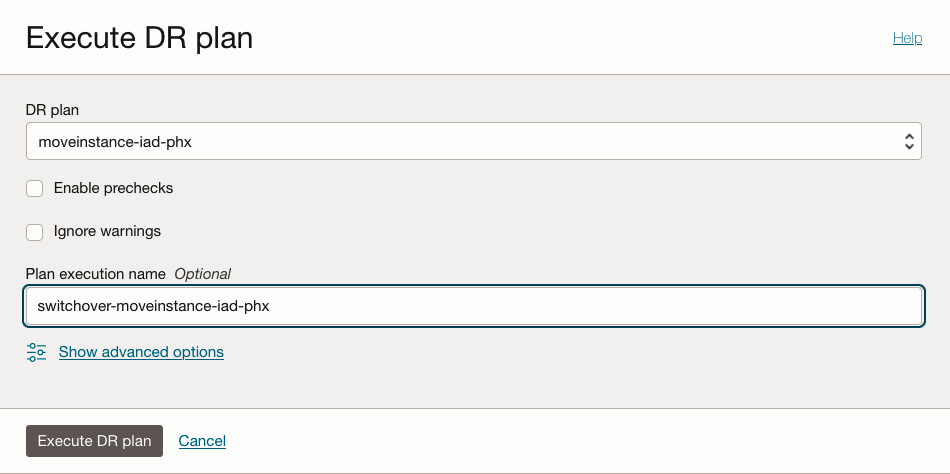This screenshot has height=474, width=950.
Task: Tick the Ignore warnings checkbox
Action: [35, 232]
